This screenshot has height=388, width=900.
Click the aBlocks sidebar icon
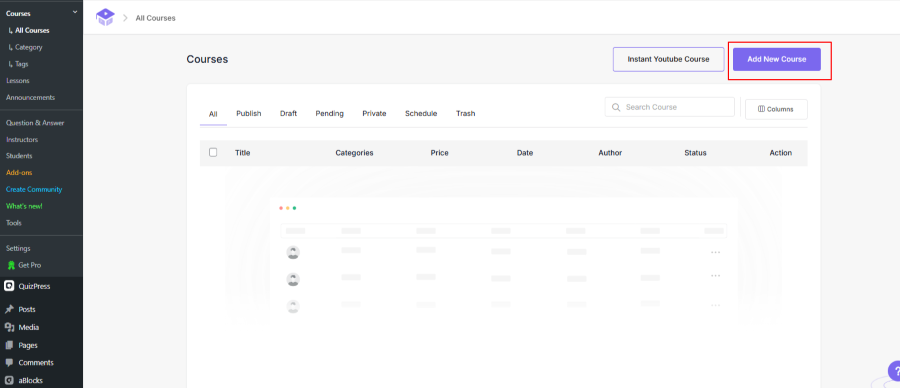click(9, 380)
